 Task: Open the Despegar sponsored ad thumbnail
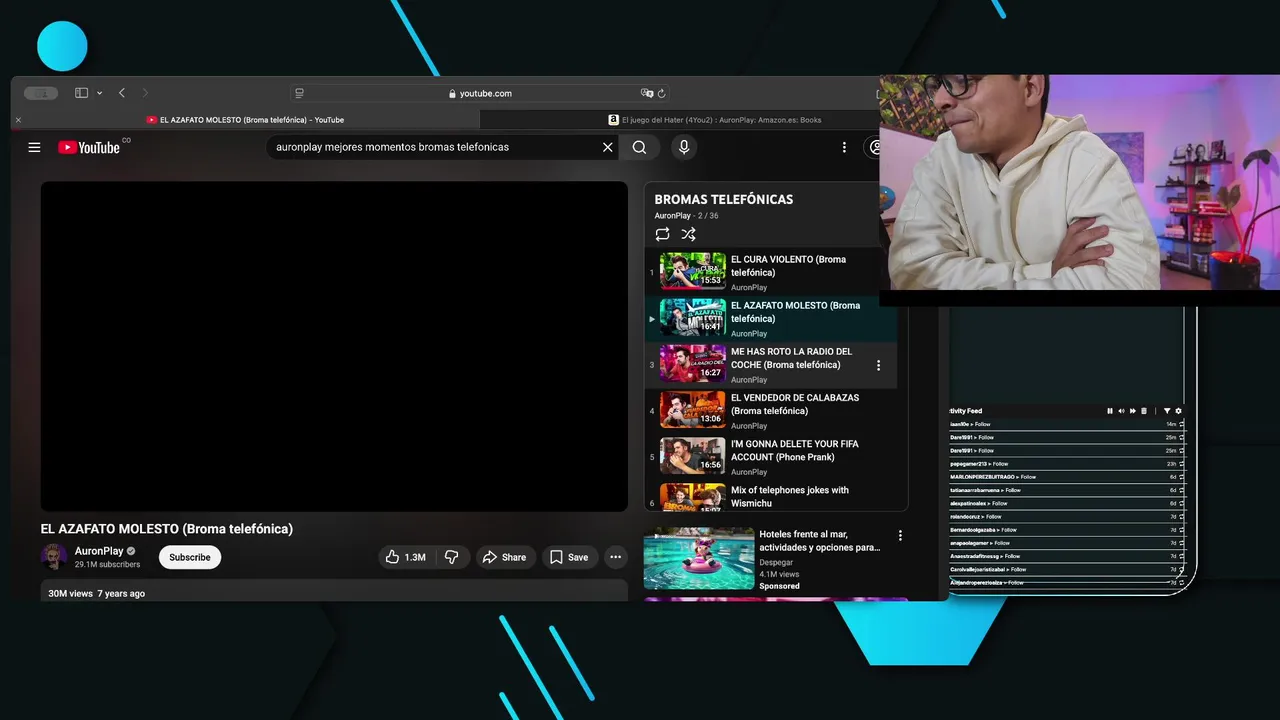click(699, 558)
